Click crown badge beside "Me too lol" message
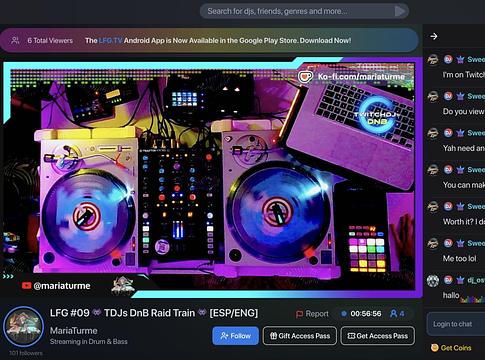 pos(460,243)
